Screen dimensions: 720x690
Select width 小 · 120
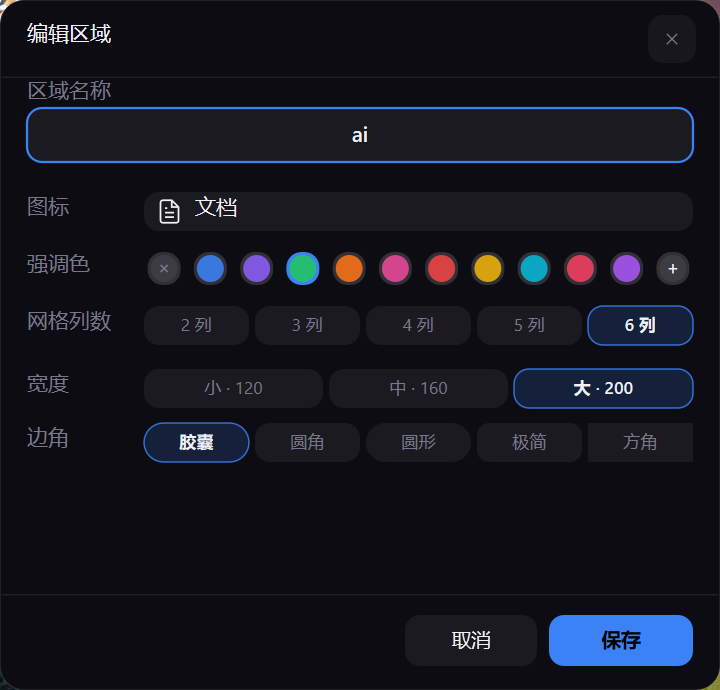click(x=233, y=388)
